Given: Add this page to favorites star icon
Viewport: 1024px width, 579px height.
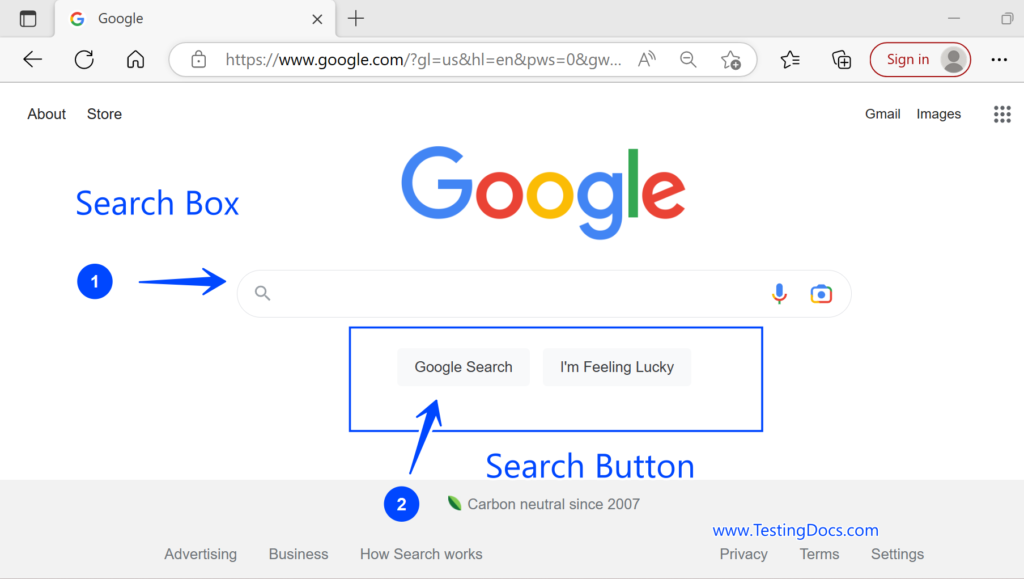Looking at the screenshot, I should click(x=731, y=59).
